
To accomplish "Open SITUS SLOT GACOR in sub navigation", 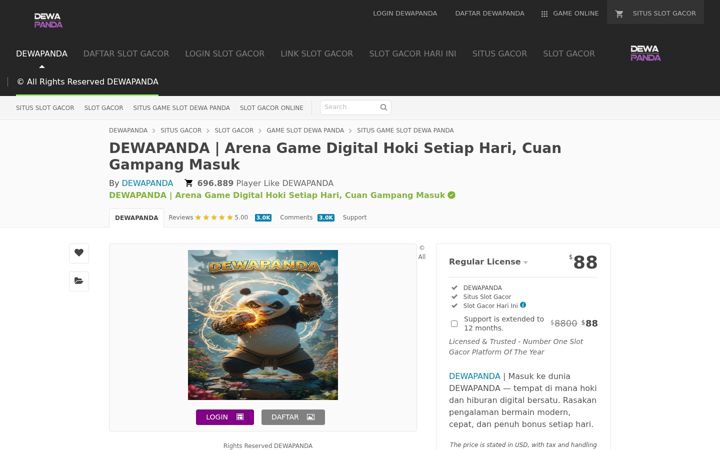I will click(x=45, y=107).
